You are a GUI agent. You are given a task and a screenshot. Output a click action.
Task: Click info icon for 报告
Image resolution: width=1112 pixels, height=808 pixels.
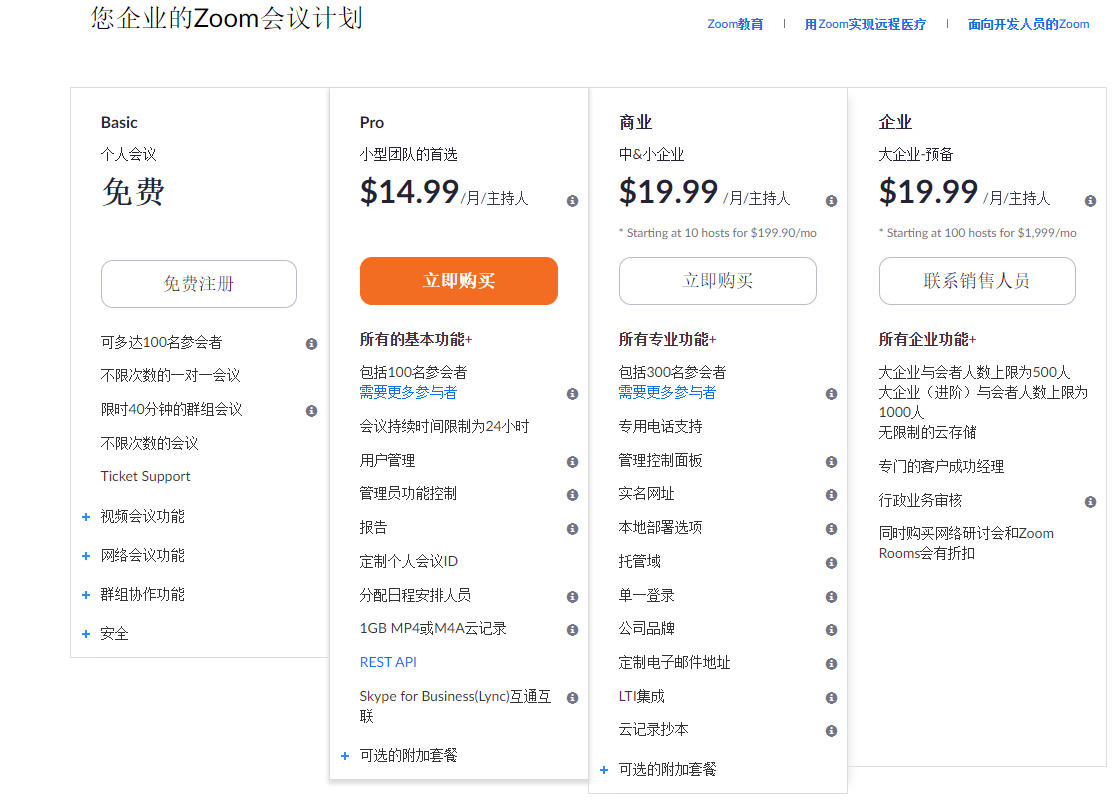pyautogui.click(x=572, y=528)
